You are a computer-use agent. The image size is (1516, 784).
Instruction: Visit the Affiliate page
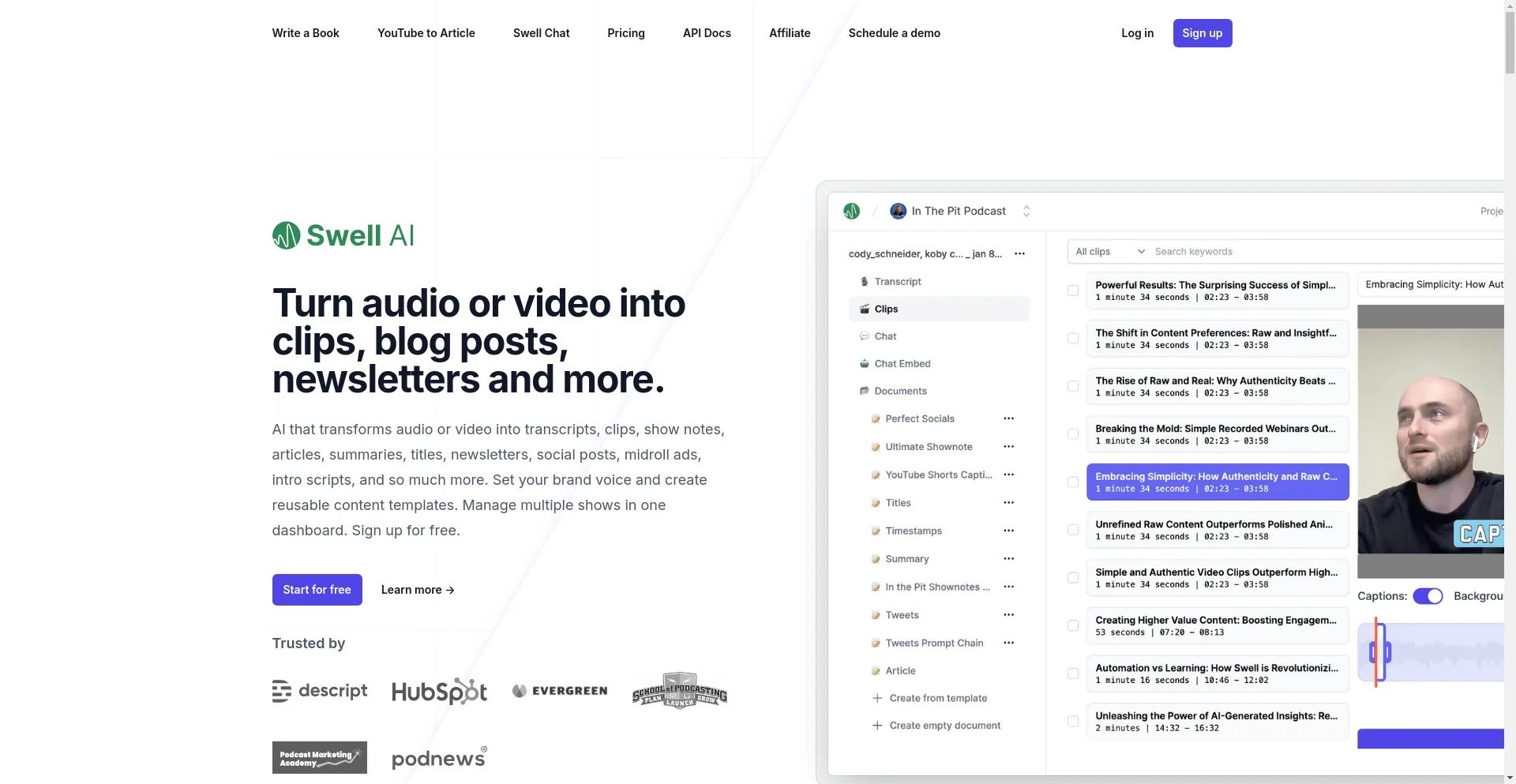(x=790, y=33)
